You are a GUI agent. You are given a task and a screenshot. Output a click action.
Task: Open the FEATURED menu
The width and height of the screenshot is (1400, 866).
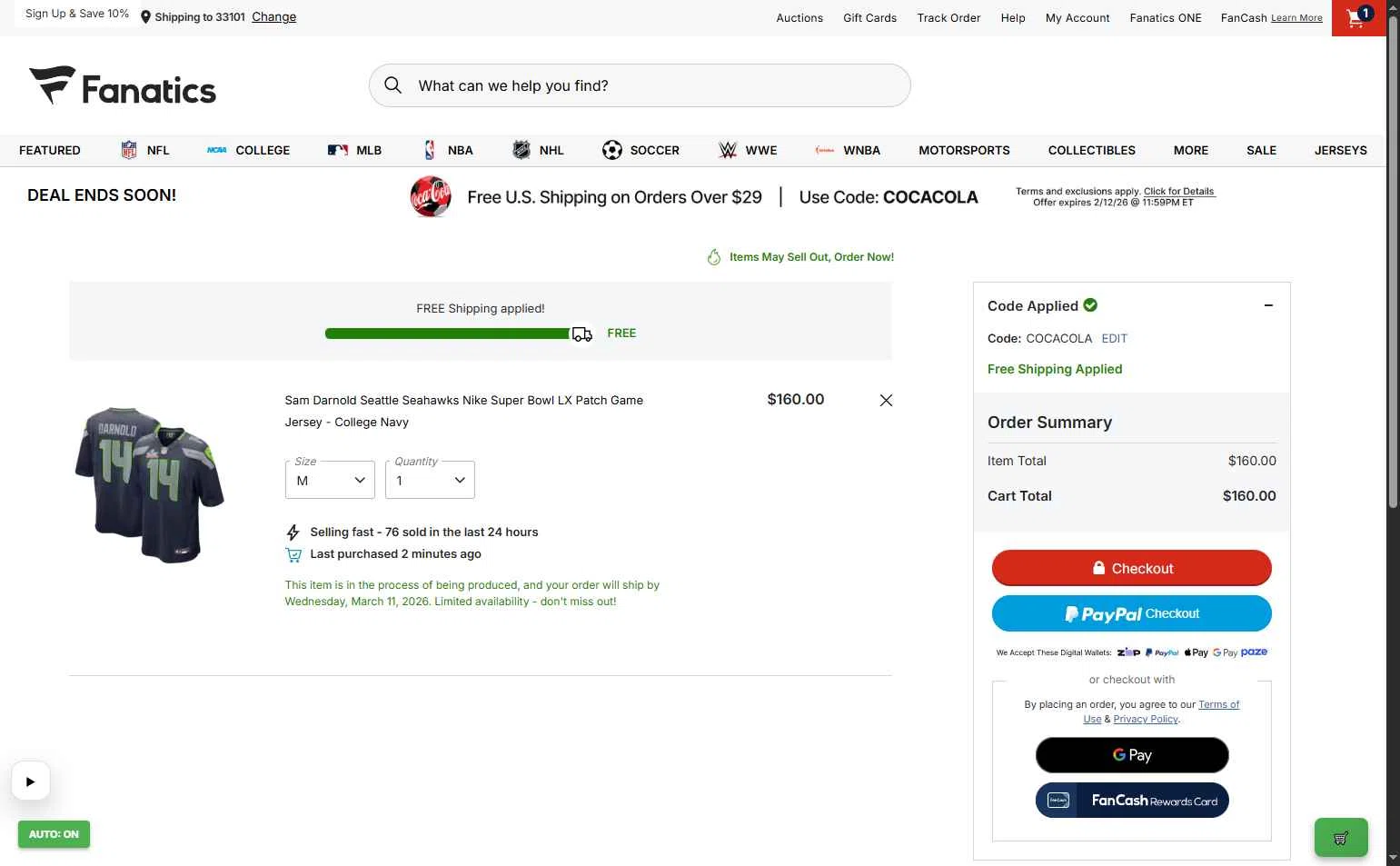click(x=50, y=150)
